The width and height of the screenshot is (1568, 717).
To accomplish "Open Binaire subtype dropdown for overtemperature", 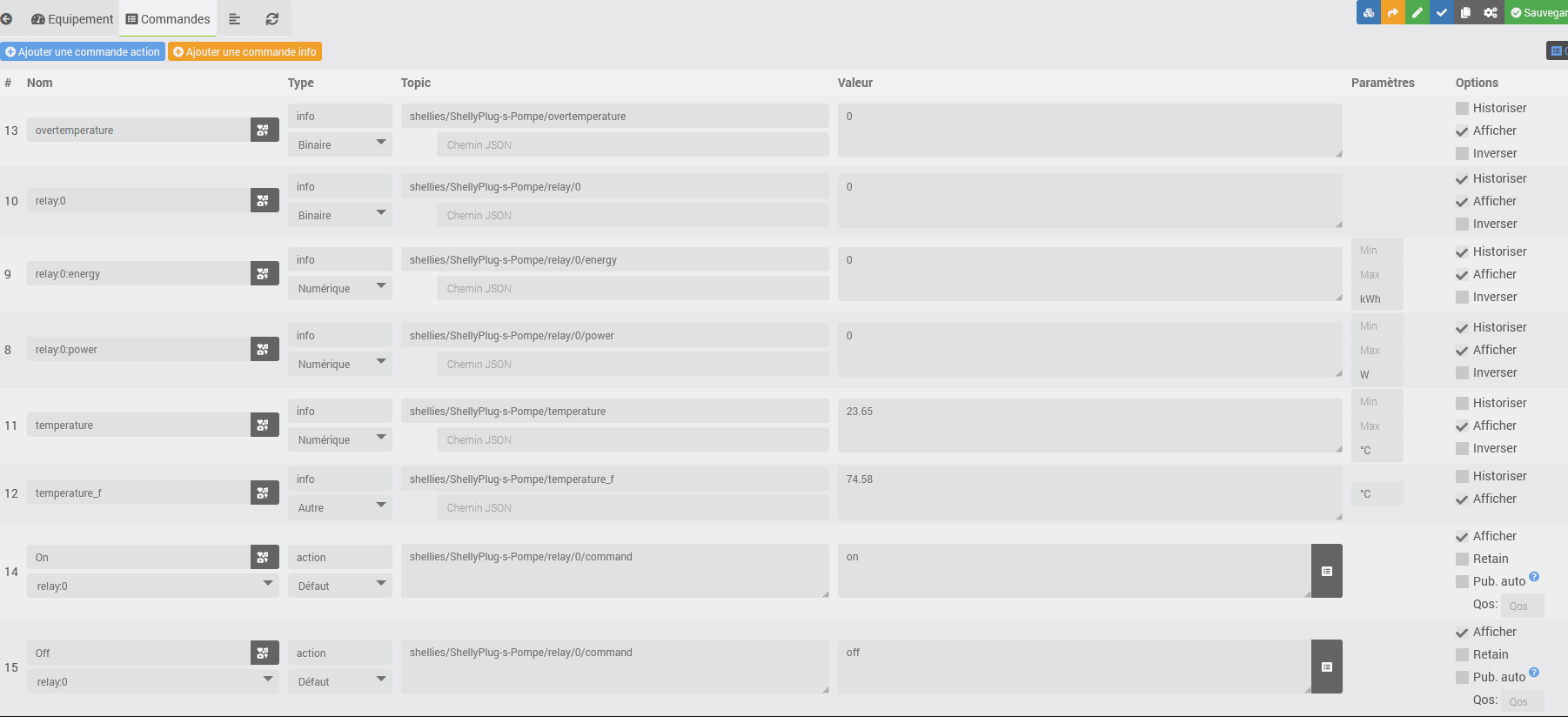I will pos(340,144).
